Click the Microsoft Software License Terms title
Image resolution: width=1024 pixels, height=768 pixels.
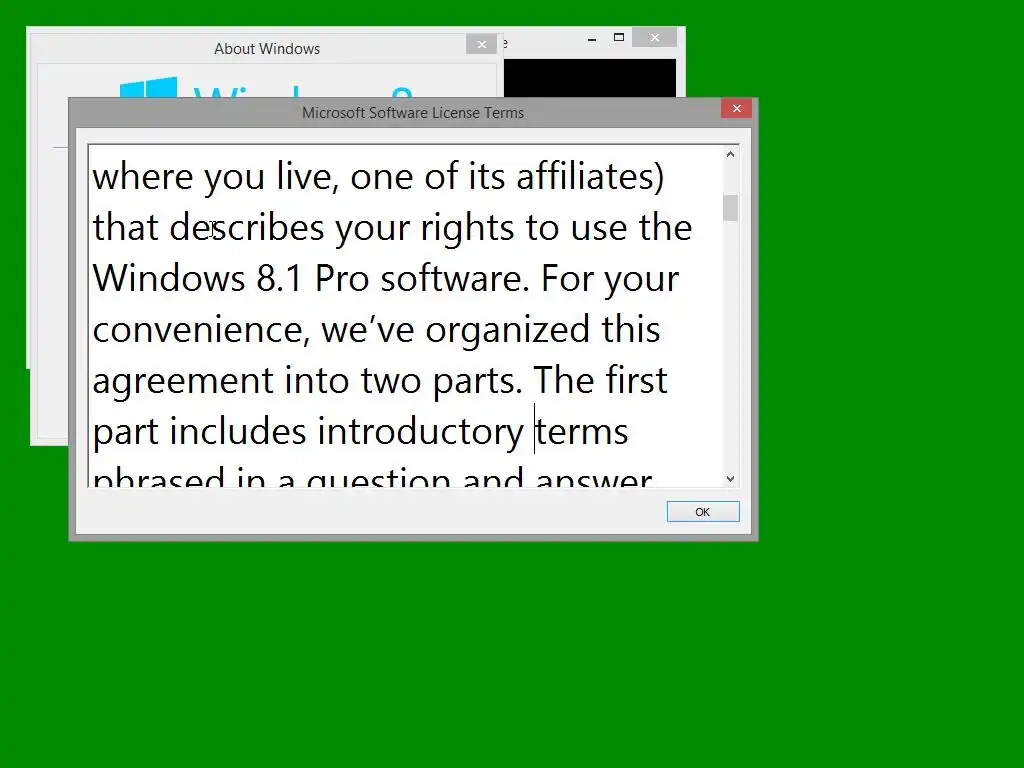click(413, 112)
